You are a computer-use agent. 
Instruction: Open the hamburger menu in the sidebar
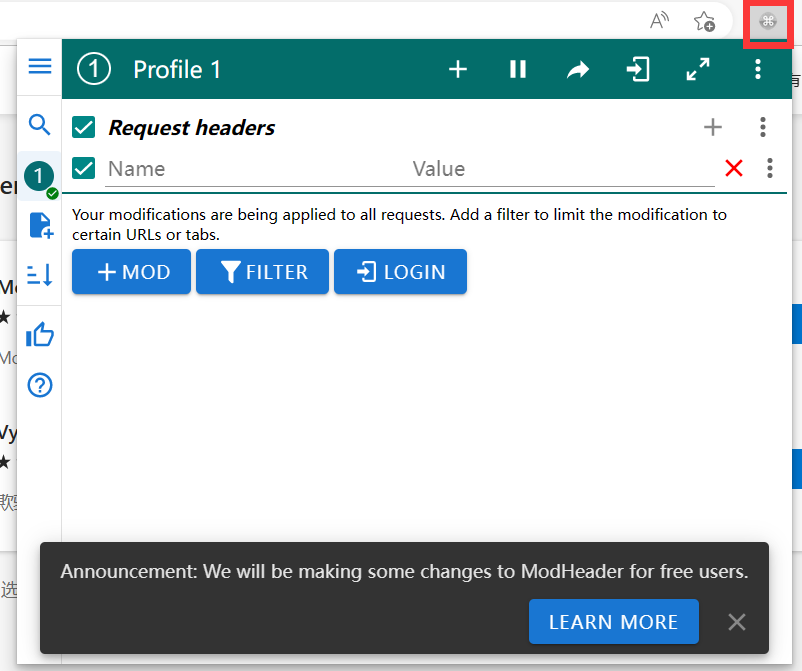tap(39, 67)
